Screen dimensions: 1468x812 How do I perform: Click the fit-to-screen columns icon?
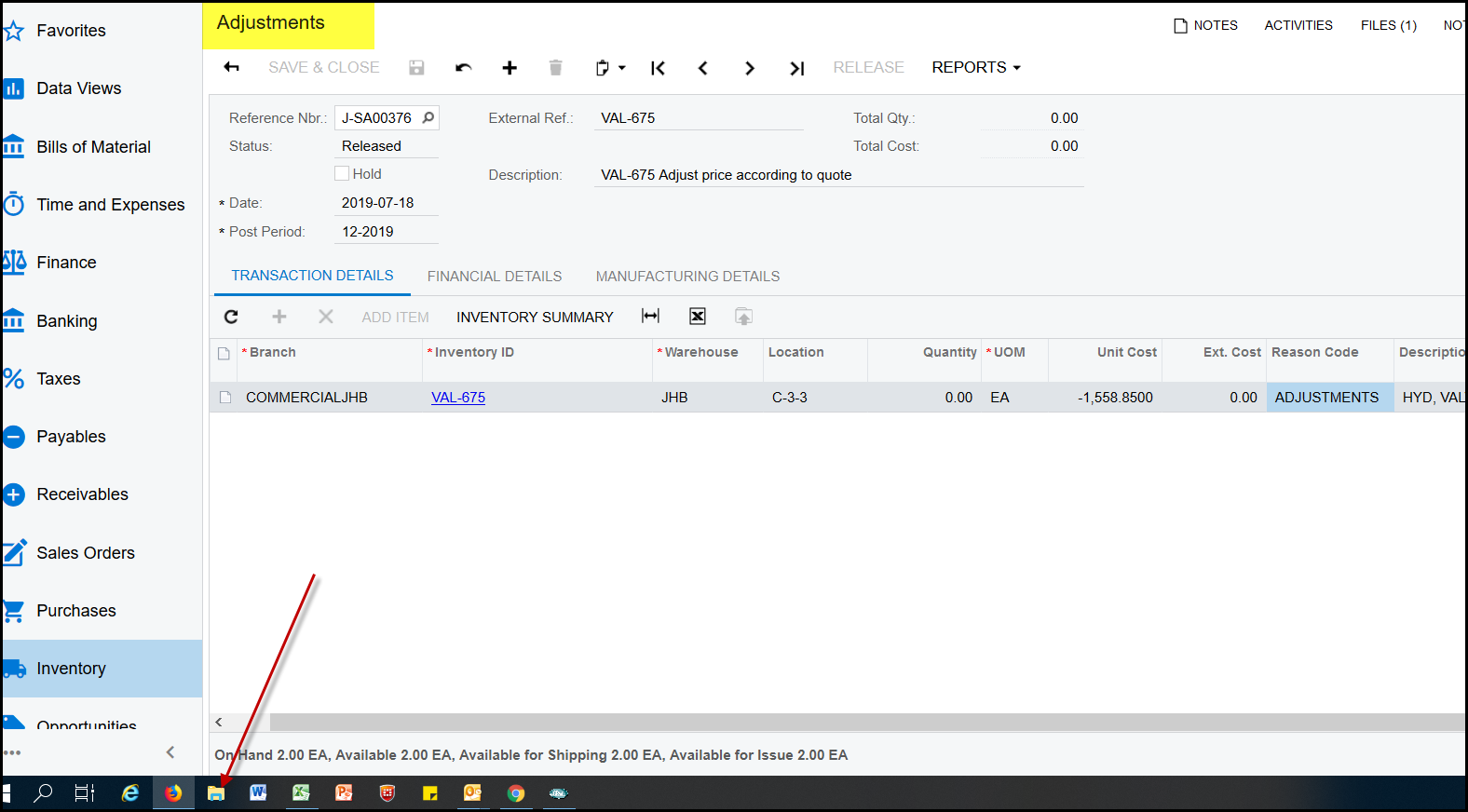650,317
